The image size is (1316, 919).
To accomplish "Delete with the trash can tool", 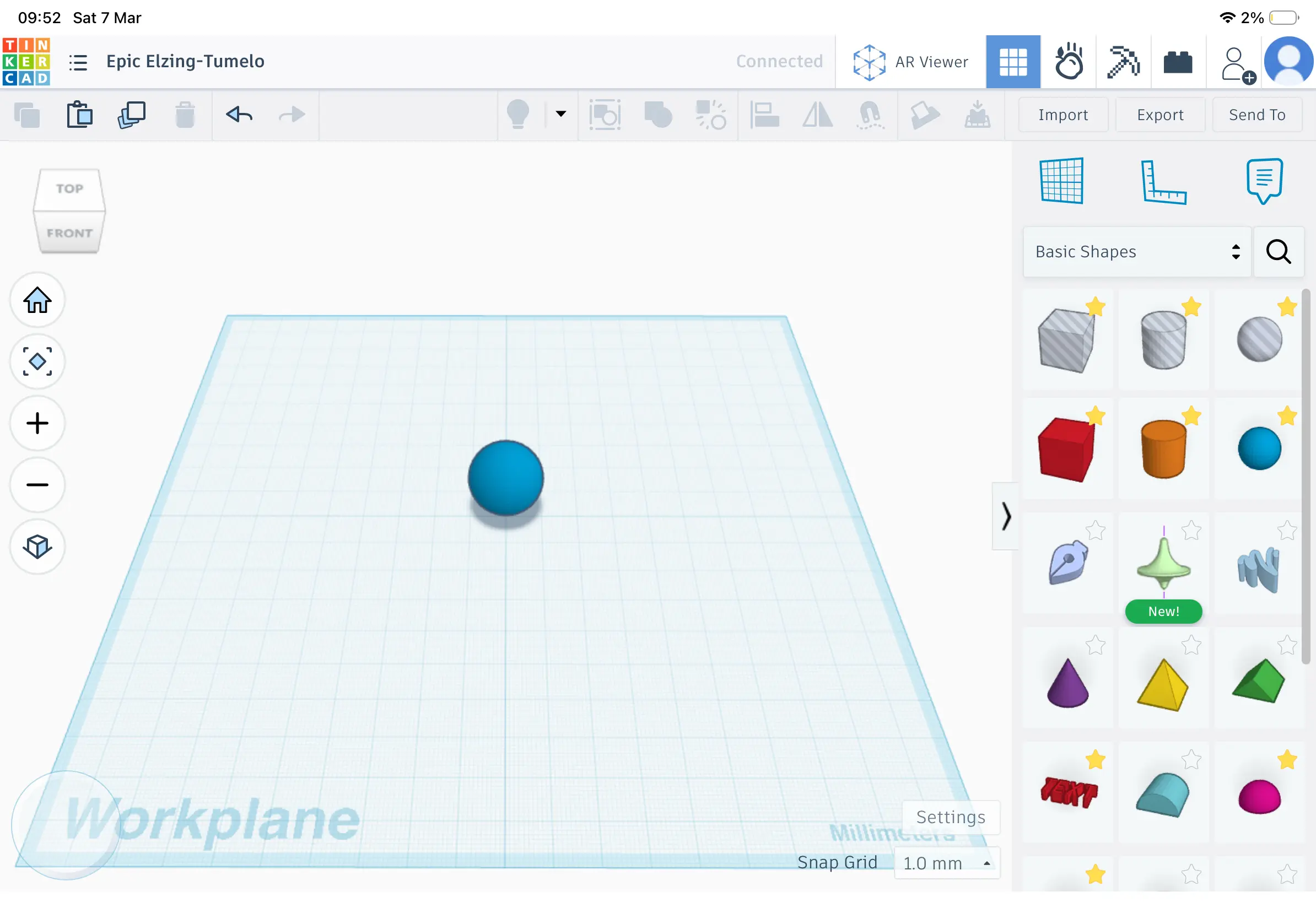I will tap(185, 115).
